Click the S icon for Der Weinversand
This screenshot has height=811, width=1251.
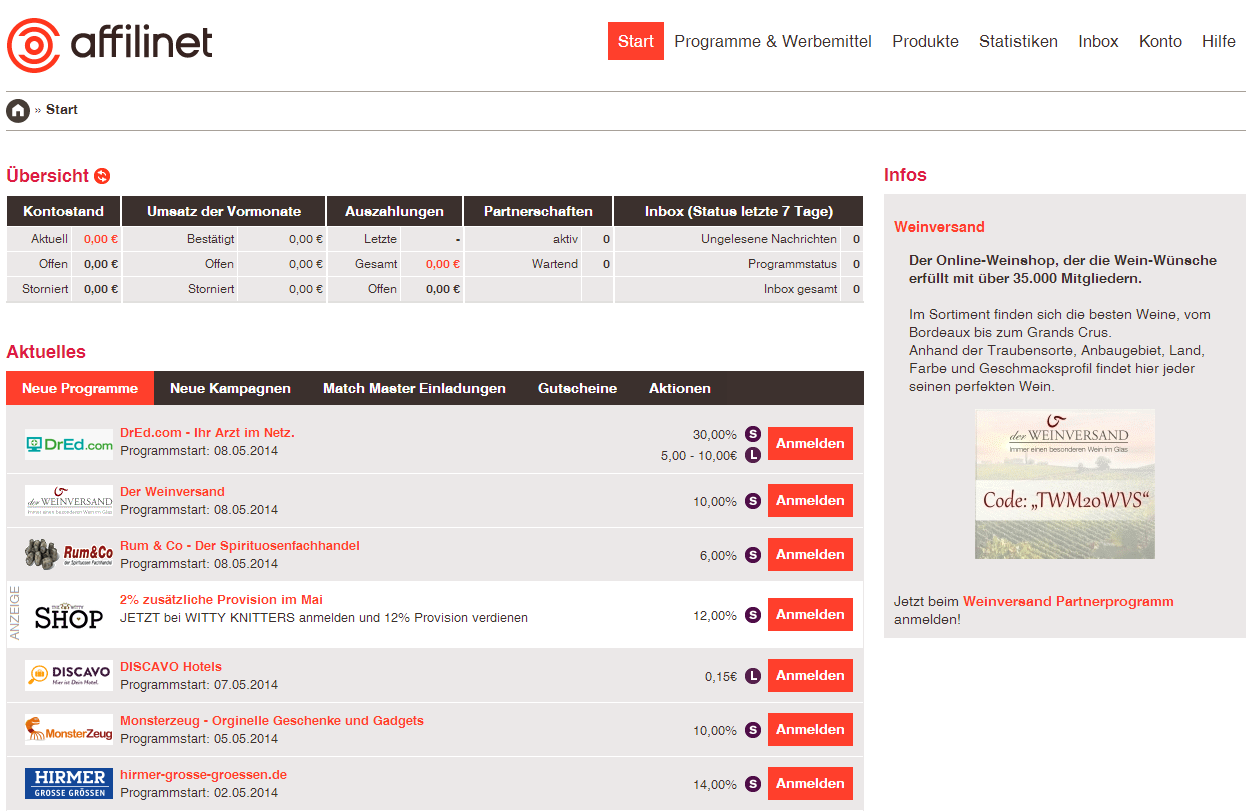point(753,501)
